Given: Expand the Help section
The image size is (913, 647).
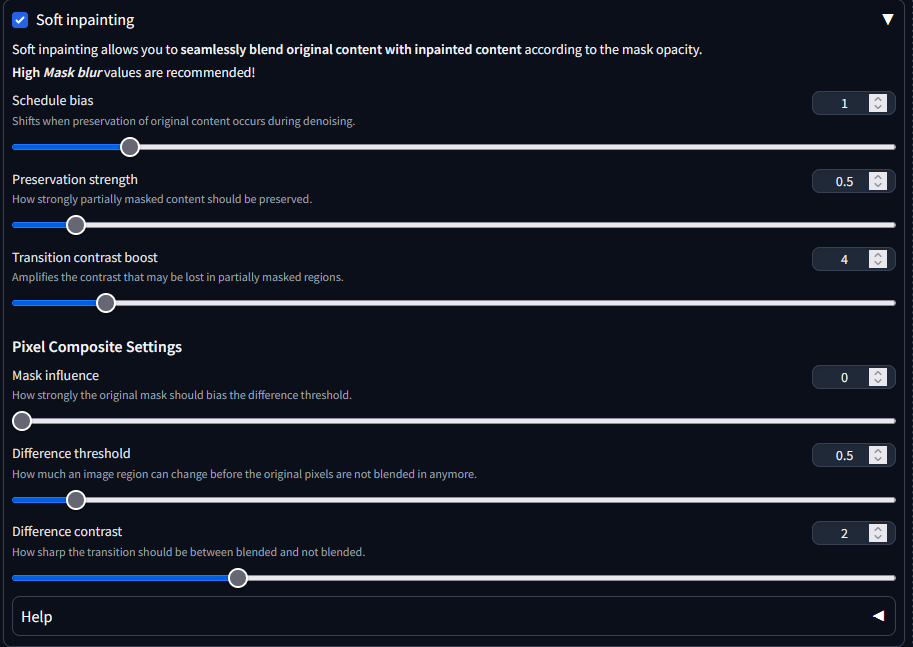Looking at the screenshot, I should click(x=878, y=616).
